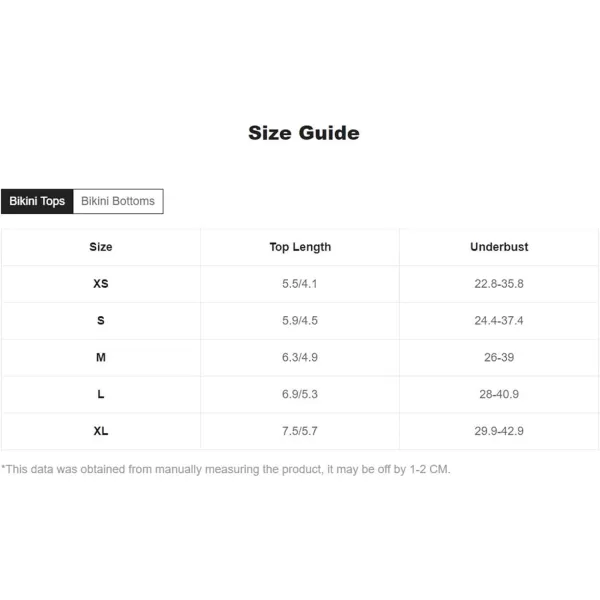Image resolution: width=600 pixels, height=600 pixels.
Task: Click the Top Length column header
Action: pos(300,247)
